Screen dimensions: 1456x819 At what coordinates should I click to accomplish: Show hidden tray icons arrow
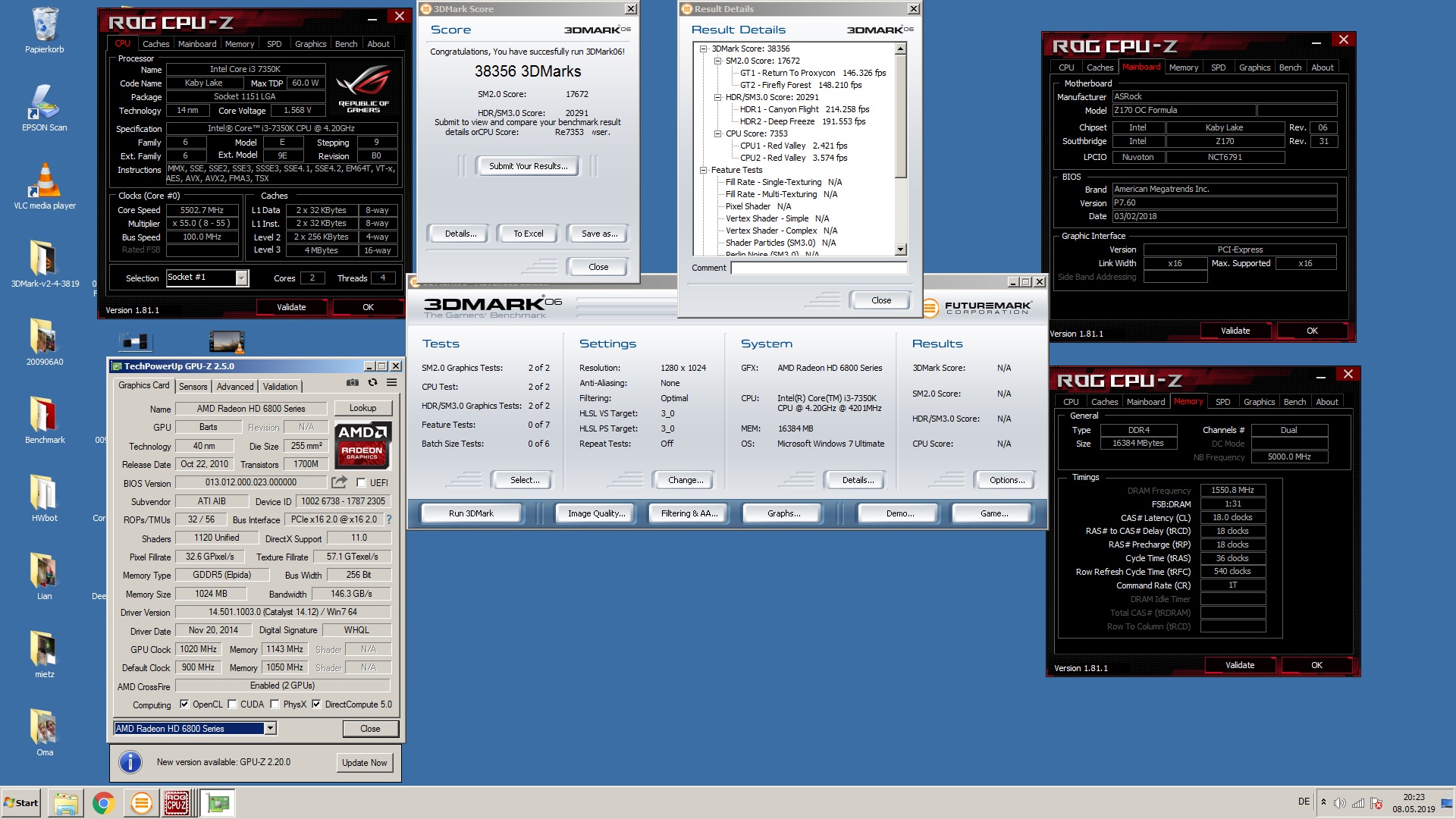click(x=1323, y=802)
